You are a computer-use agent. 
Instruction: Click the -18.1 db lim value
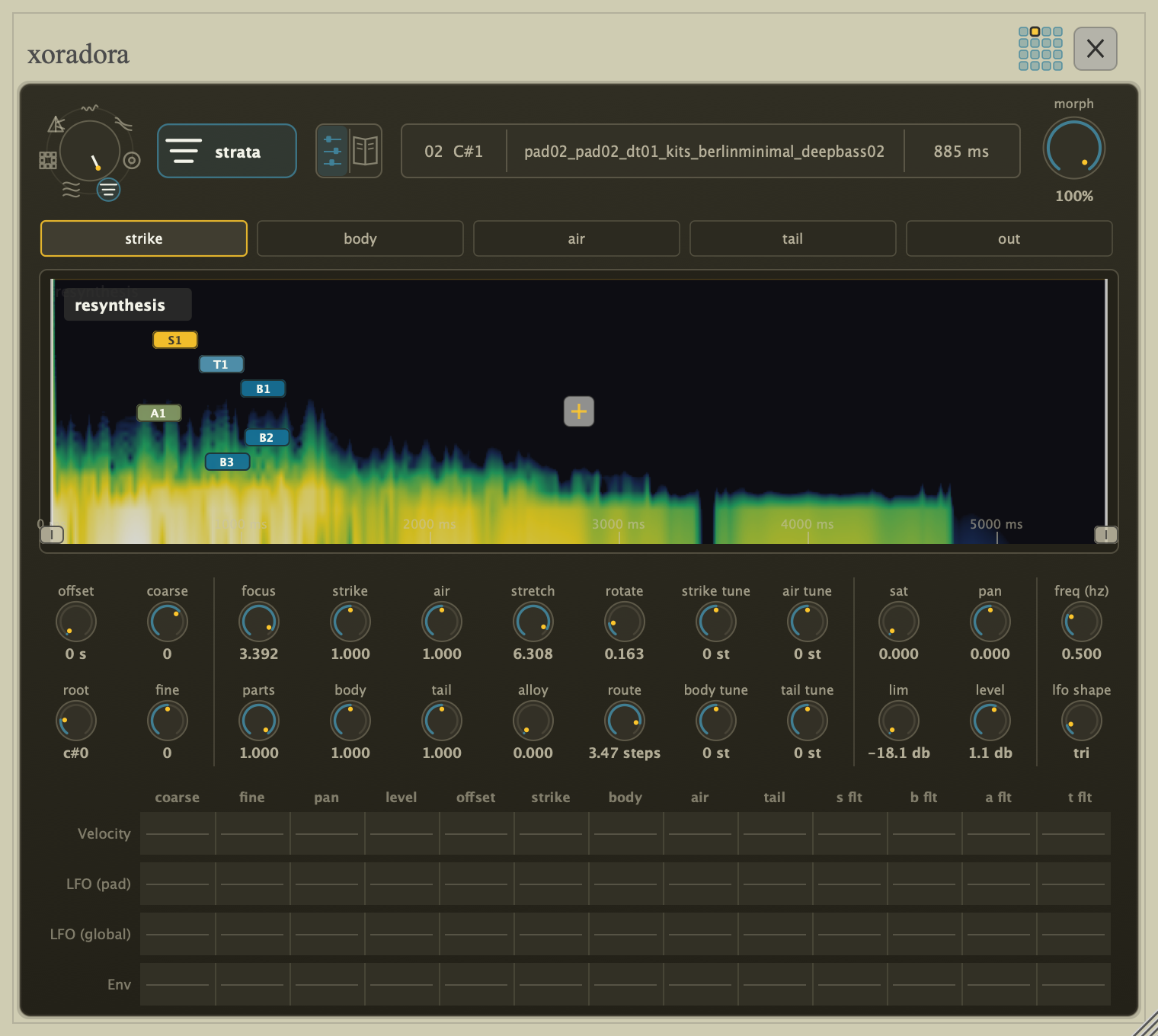click(x=899, y=753)
